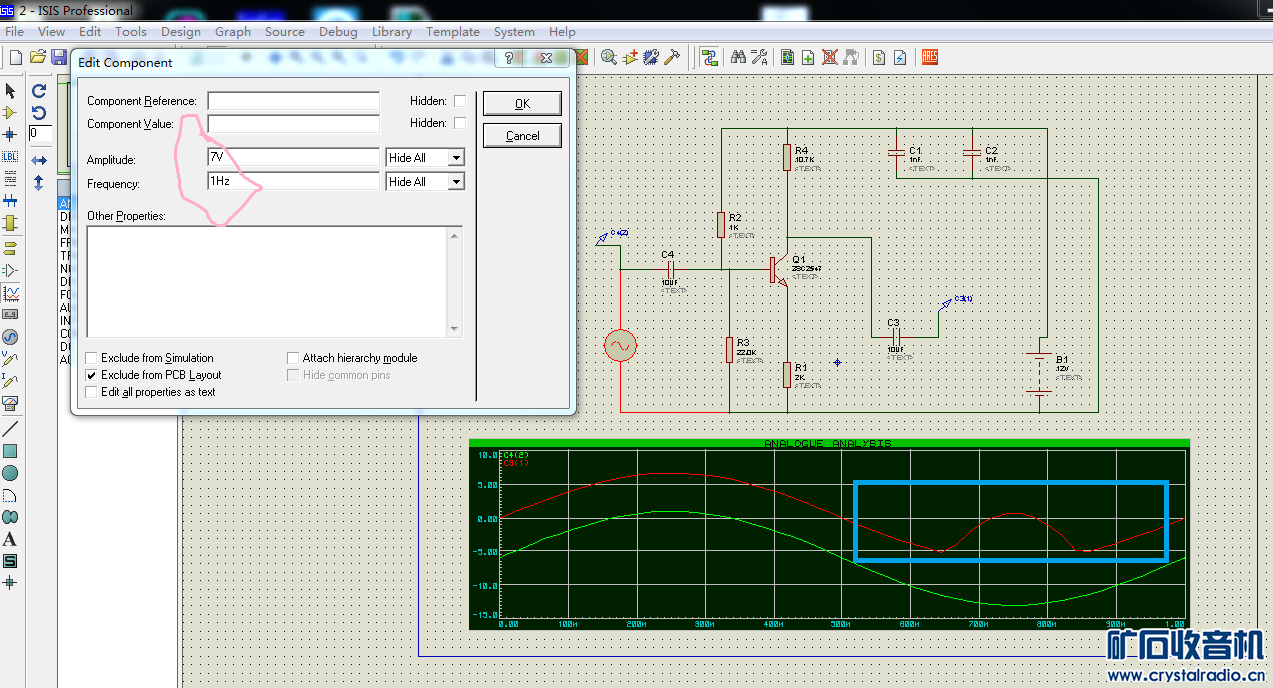Uncheck Exclude from PCB Layout

(x=92, y=375)
